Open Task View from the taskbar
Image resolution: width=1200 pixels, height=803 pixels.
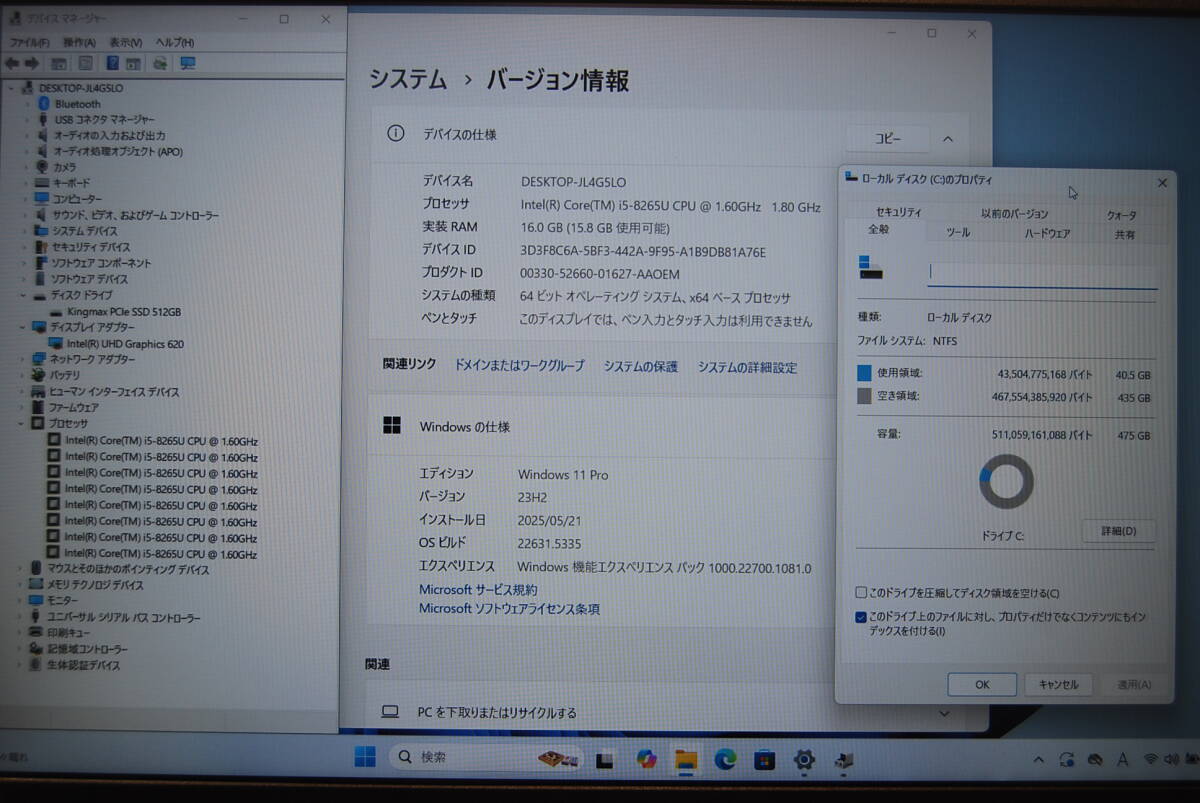(x=605, y=760)
